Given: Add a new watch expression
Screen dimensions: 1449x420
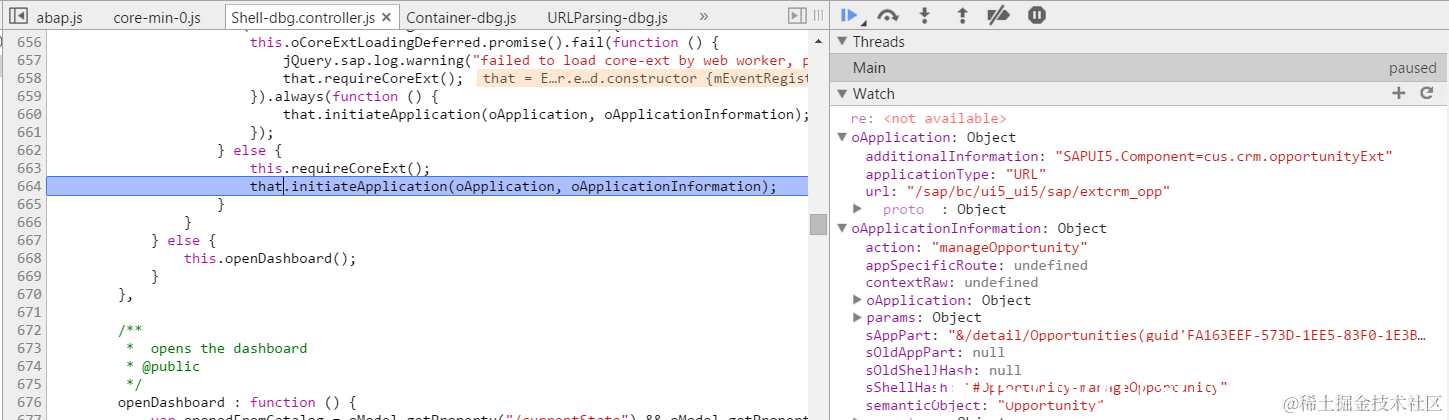Looking at the screenshot, I should (1399, 93).
